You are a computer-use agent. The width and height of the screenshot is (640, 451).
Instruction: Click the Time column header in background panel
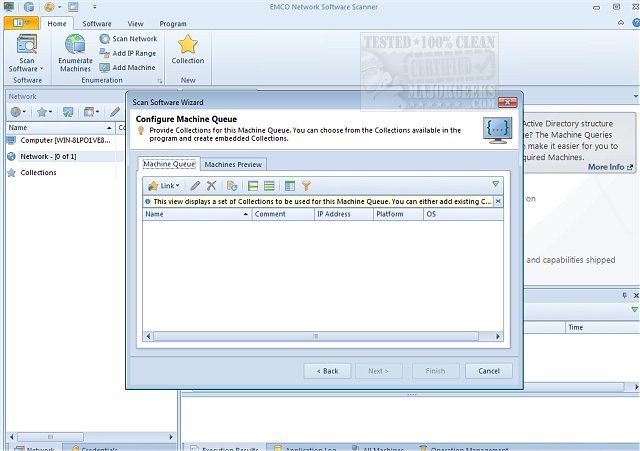point(602,327)
